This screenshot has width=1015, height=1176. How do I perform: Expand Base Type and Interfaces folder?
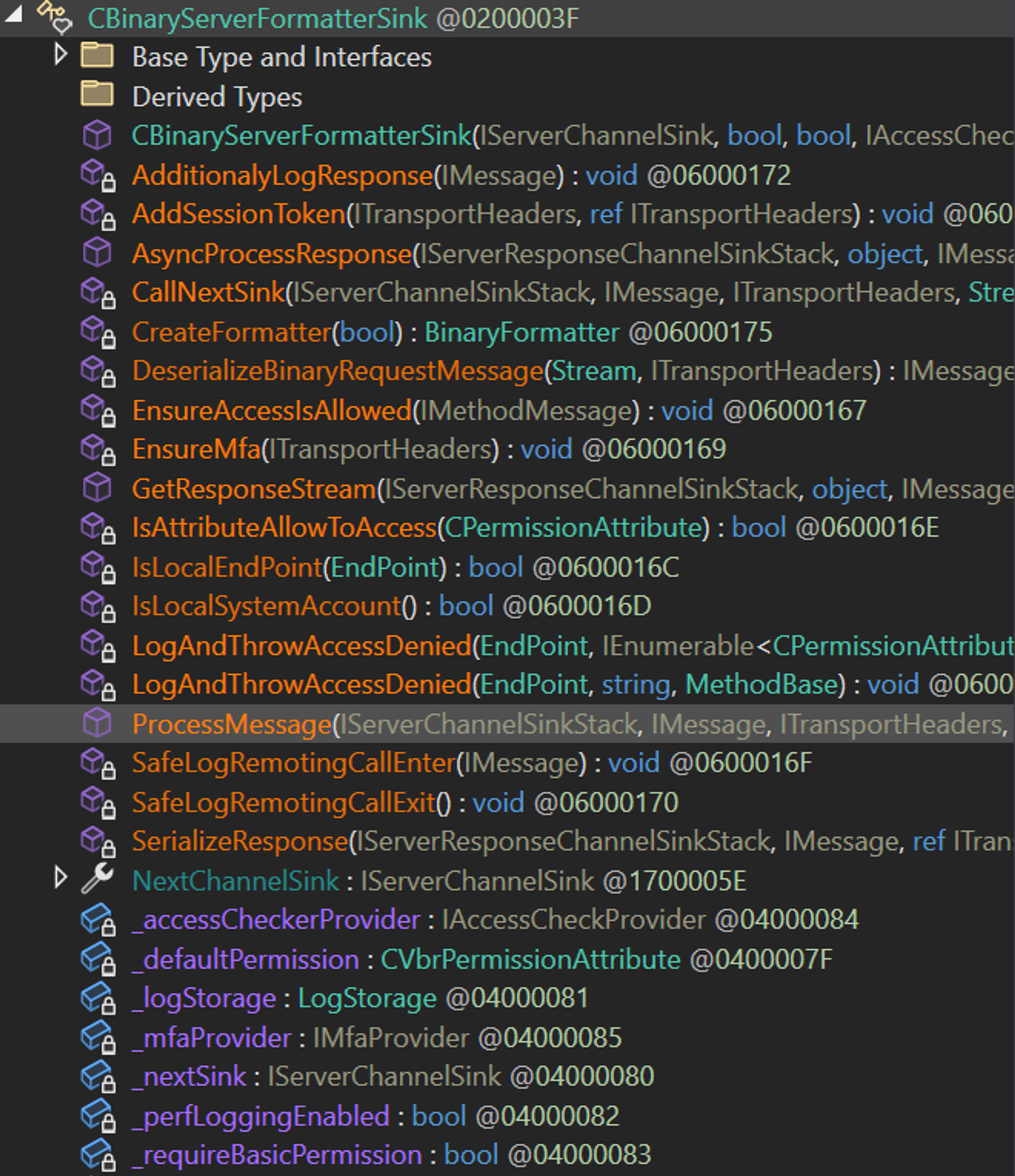tap(60, 55)
